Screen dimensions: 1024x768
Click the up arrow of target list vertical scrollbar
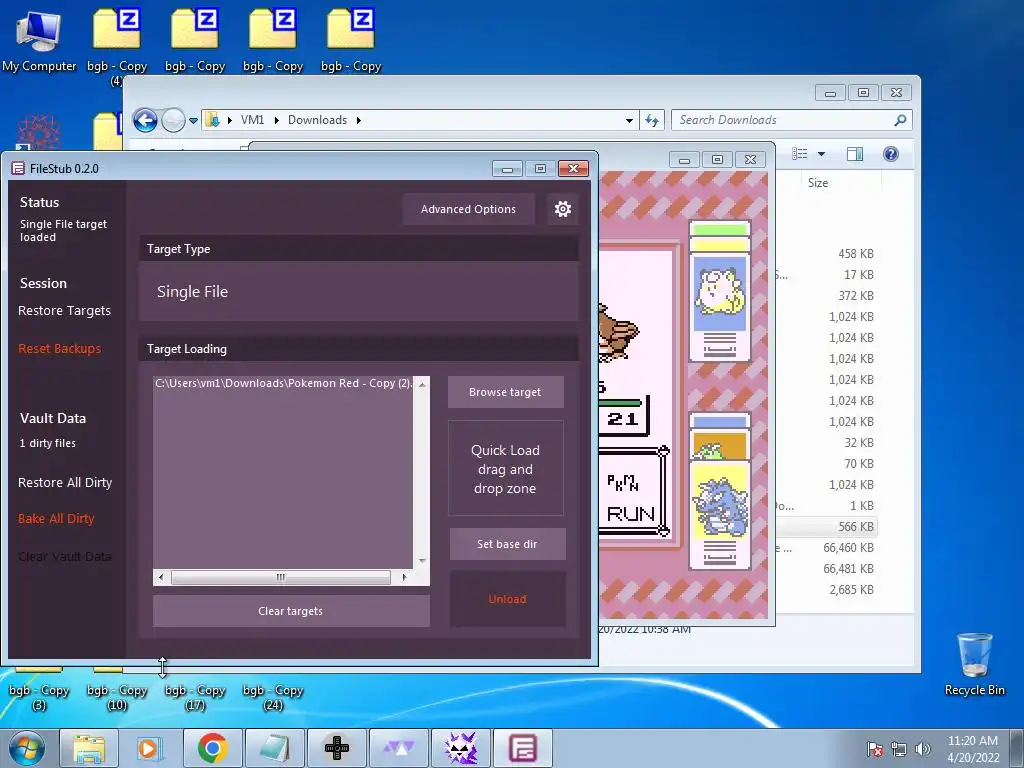[x=423, y=384]
